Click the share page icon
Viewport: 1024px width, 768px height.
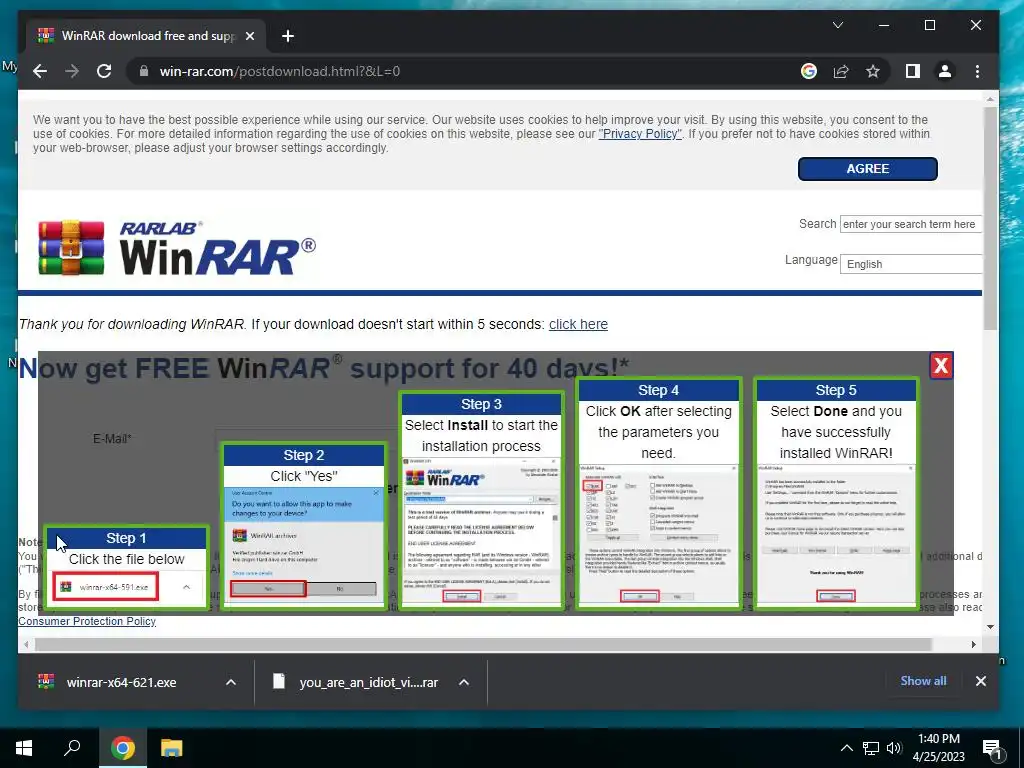point(841,71)
